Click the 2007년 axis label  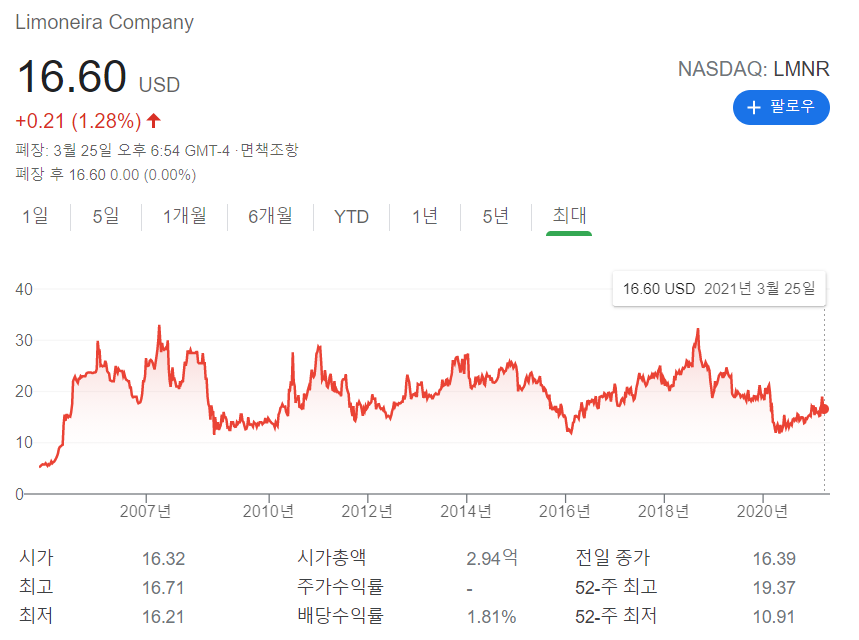[x=146, y=511]
